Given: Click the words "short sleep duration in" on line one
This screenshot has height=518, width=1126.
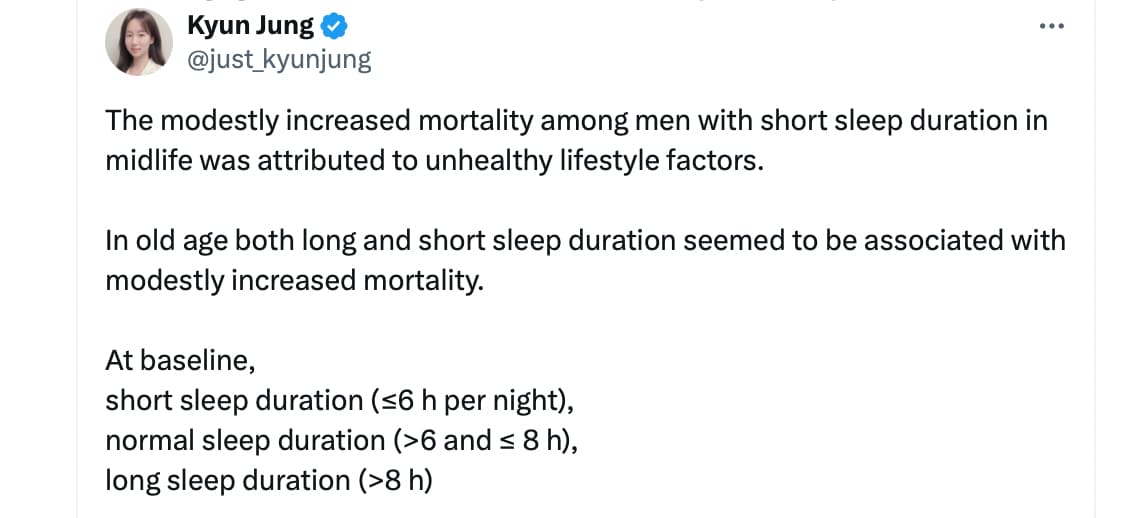Looking at the screenshot, I should point(904,121).
